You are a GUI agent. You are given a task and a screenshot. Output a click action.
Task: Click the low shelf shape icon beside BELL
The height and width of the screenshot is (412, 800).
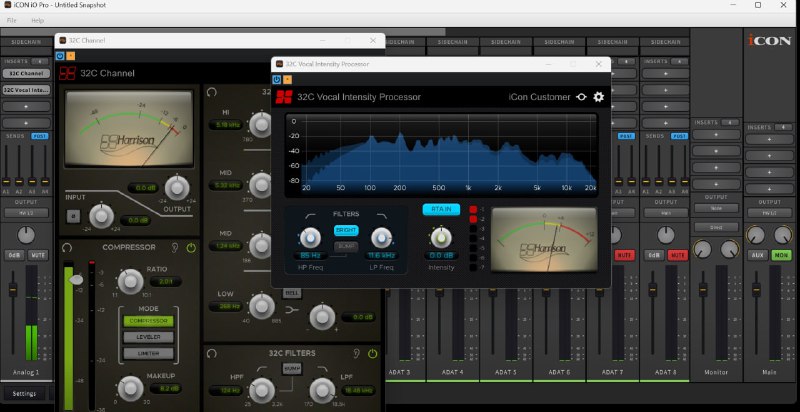point(292,309)
